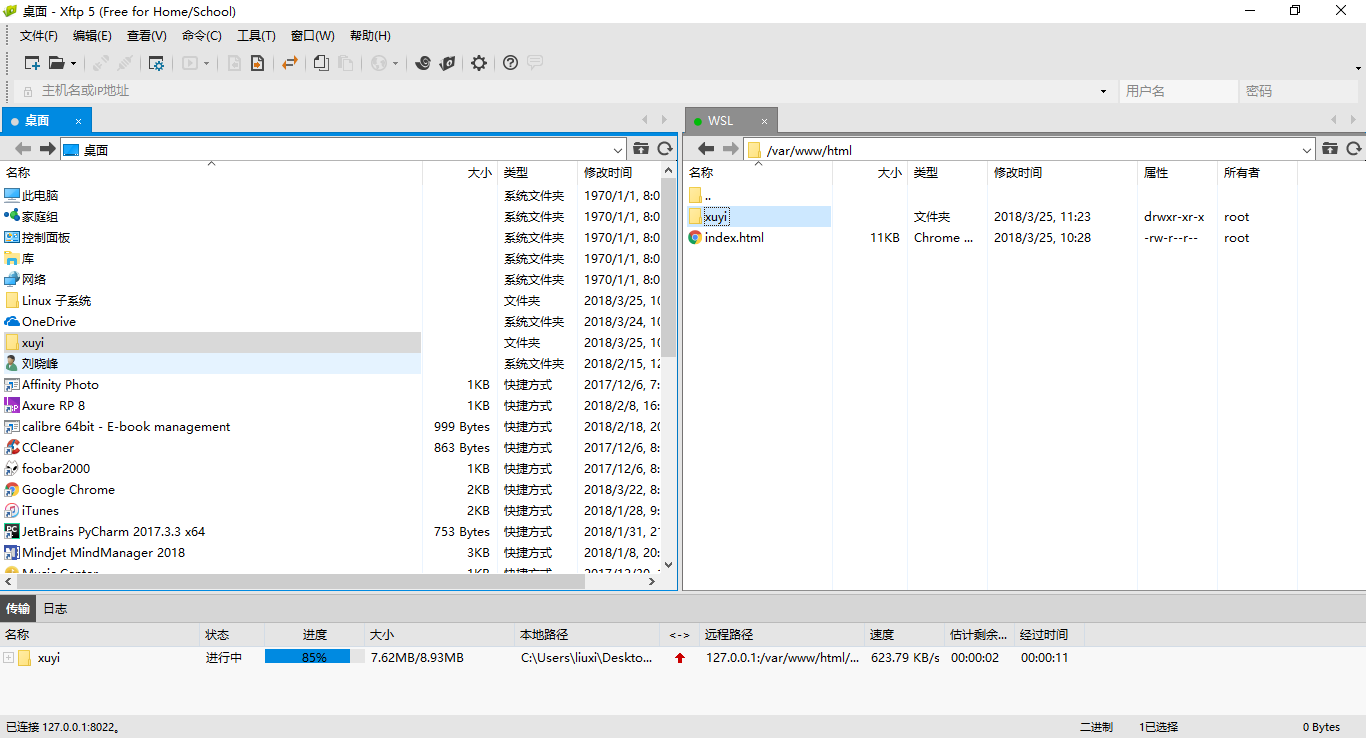Close the WSL session tab
This screenshot has height=738, width=1366.
pos(764,121)
